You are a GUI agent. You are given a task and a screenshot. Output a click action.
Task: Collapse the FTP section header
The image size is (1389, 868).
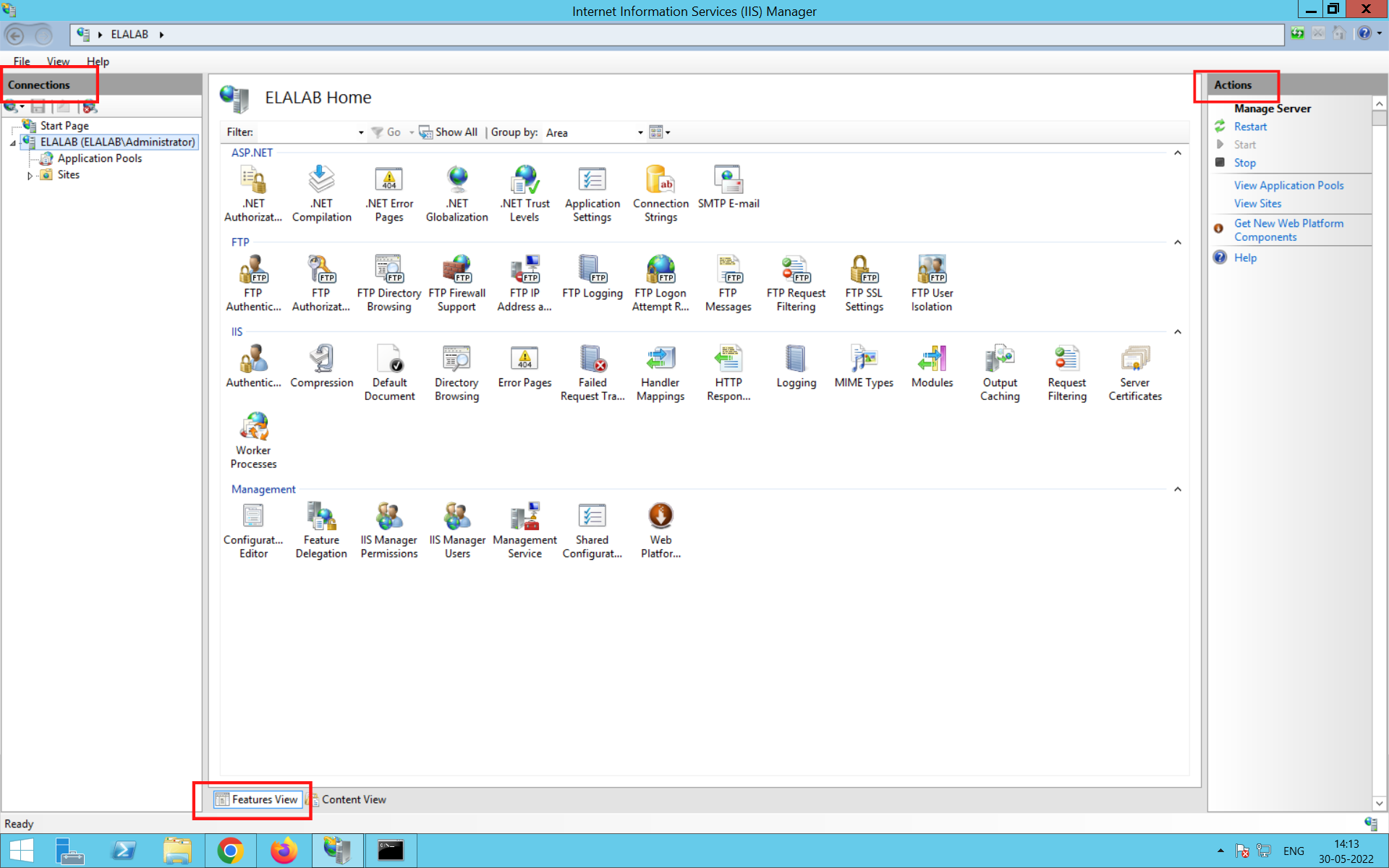click(x=1177, y=242)
